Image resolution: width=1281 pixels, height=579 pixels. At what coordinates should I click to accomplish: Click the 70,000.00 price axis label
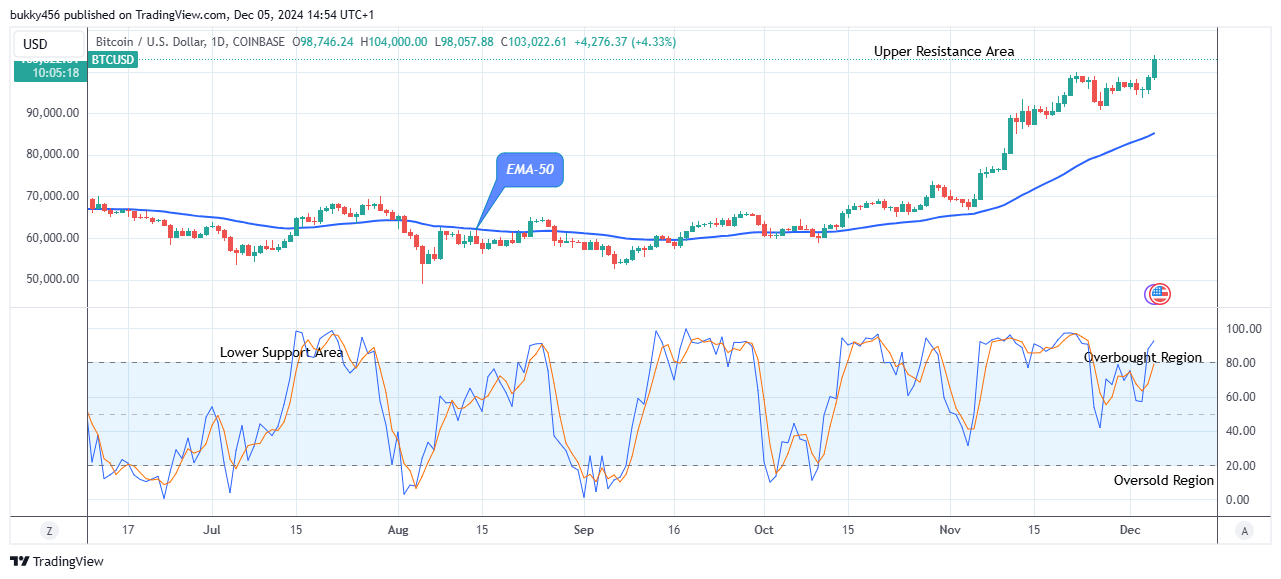point(52,196)
